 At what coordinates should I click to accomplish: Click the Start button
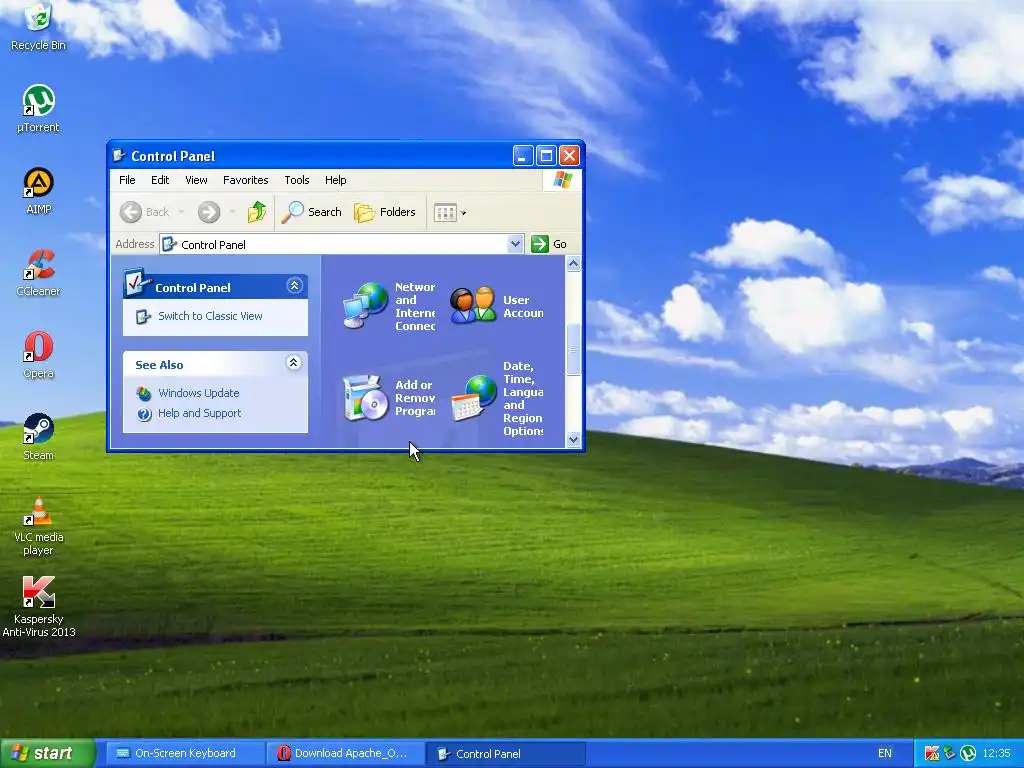(47, 753)
